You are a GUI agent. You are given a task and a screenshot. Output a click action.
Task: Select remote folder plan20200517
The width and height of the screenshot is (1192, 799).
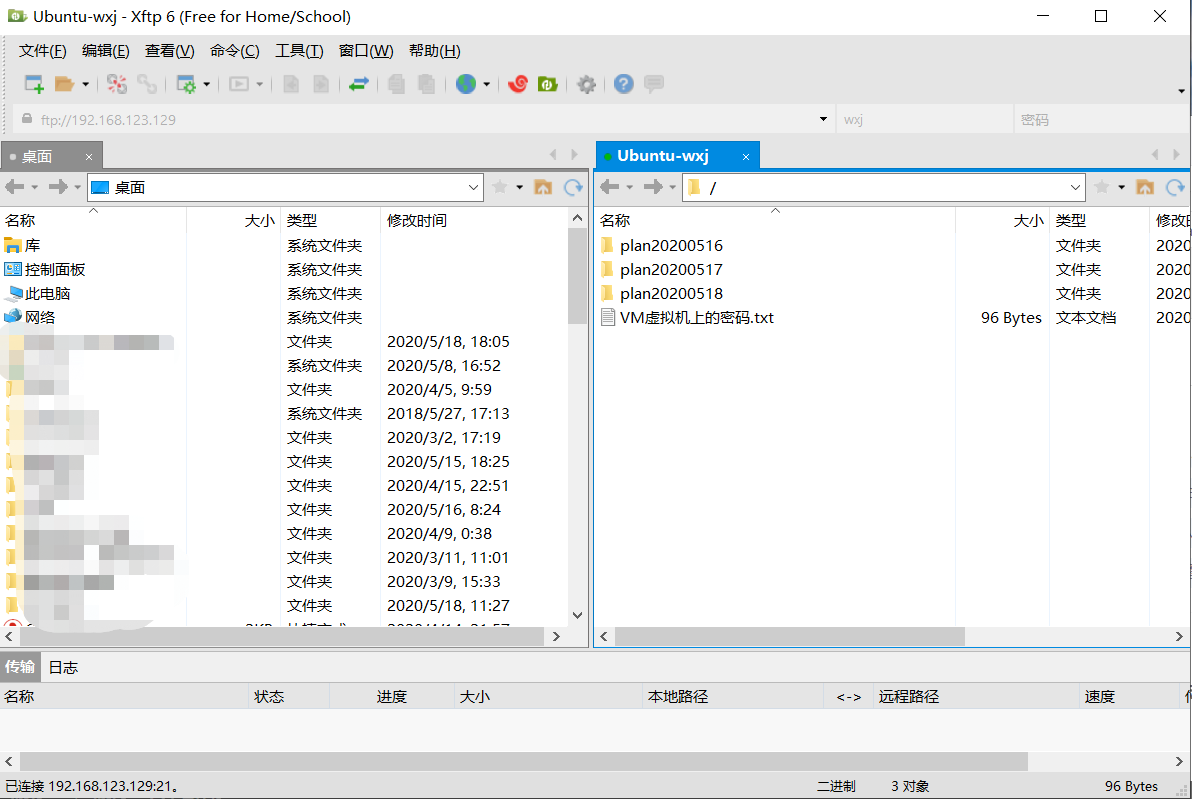(671, 270)
